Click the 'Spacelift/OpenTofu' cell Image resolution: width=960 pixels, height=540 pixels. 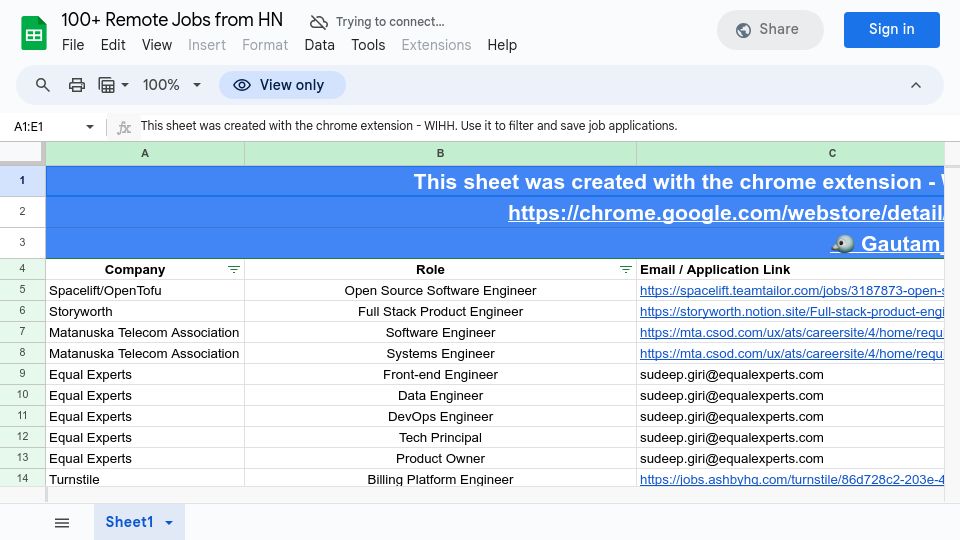pyautogui.click(x=145, y=290)
